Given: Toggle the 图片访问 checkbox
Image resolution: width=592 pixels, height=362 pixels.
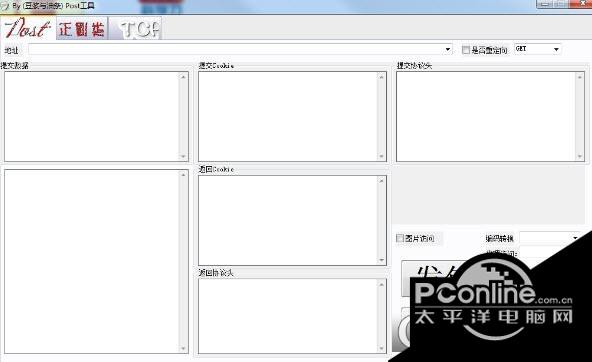Looking at the screenshot, I should pyautogui.click(x=400, y=238).
